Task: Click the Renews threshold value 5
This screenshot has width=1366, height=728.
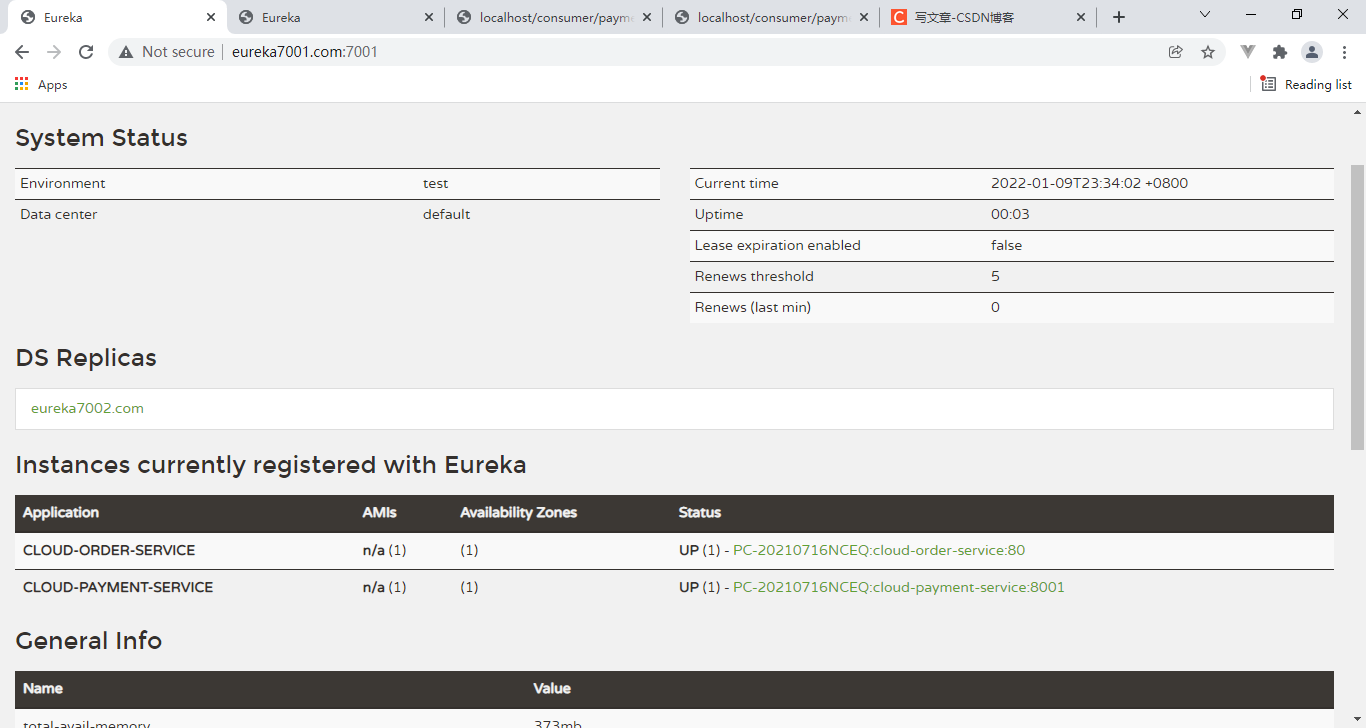Action: point(995,276)
